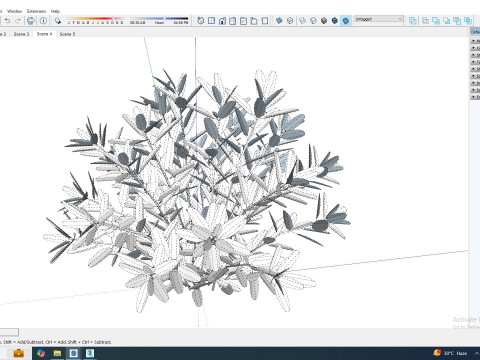The width and height of the screenshot is (480, 360).
Task: Switch to Iso view
Action: point(201,21)
